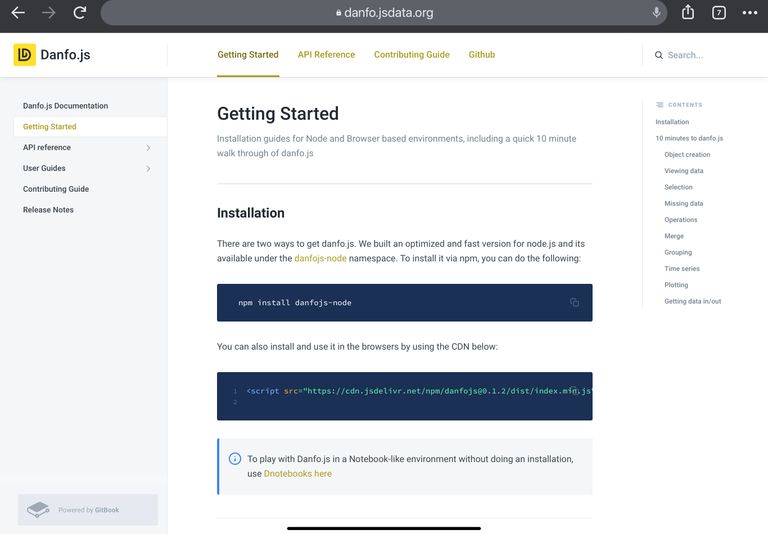Open API reference in the sidebar

point(47,147)
